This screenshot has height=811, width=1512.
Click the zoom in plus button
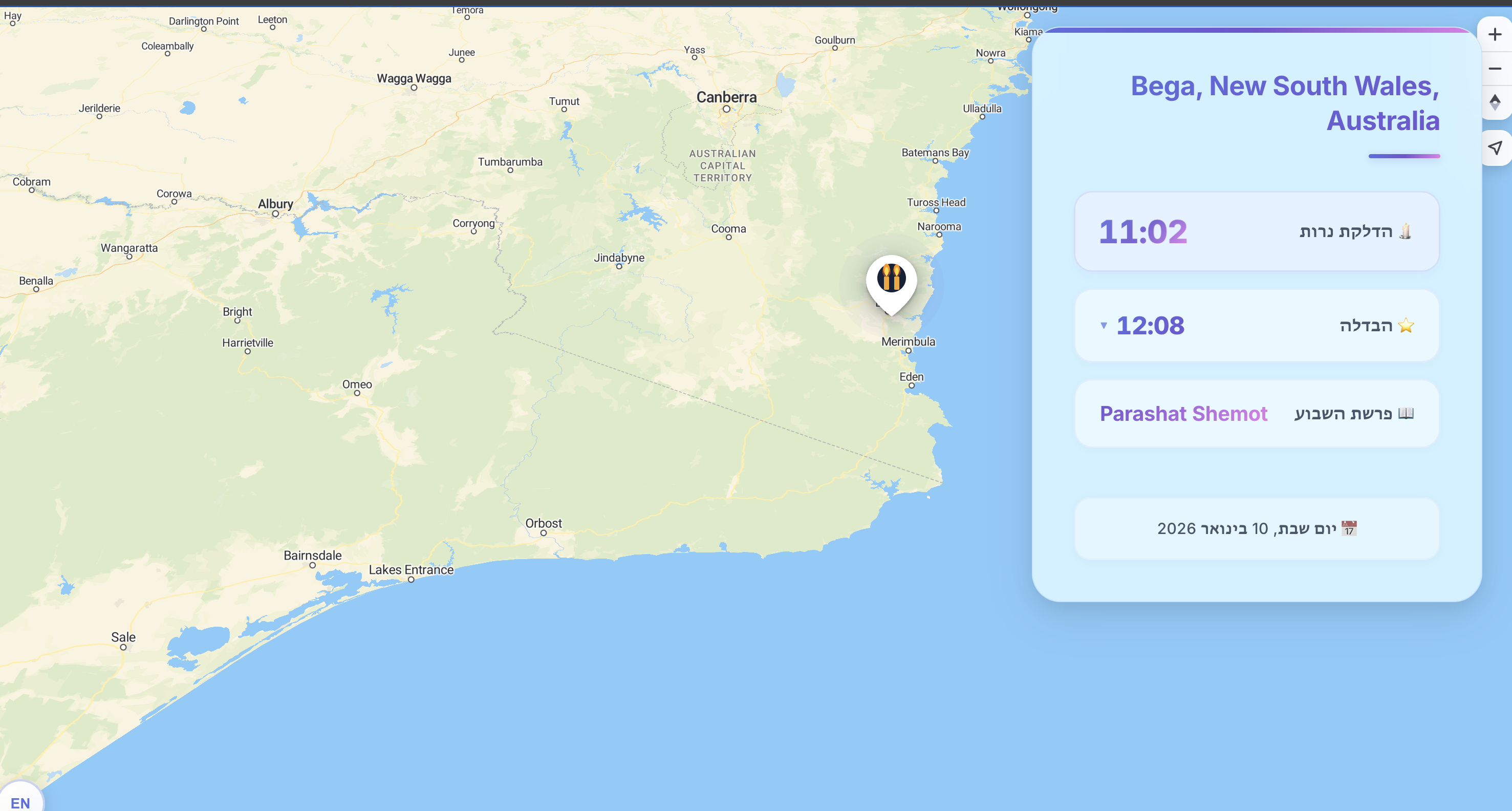click(1495, 35)
